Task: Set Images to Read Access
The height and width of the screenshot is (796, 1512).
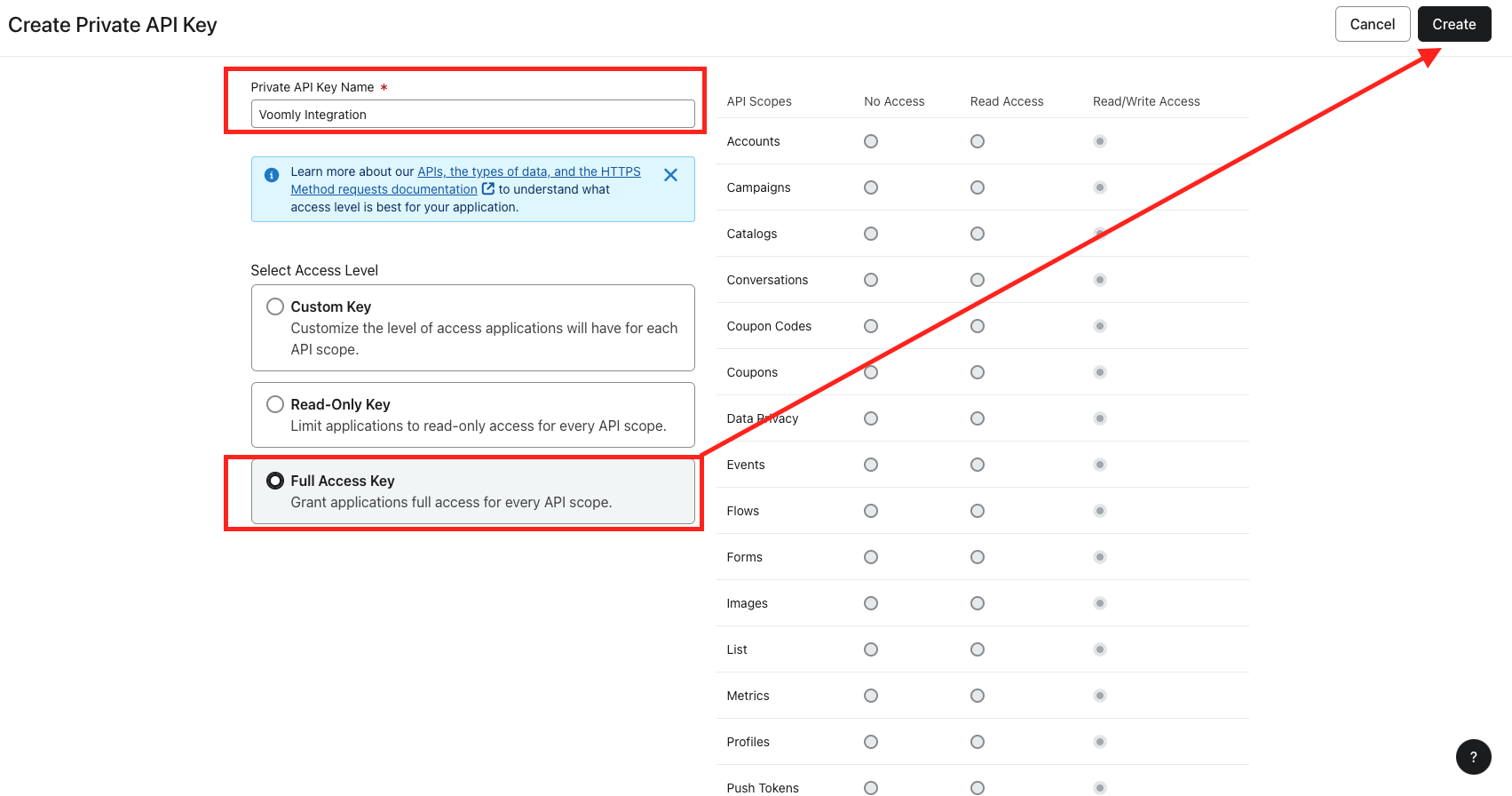Action: pyautogui.click(x=978, y=603)
